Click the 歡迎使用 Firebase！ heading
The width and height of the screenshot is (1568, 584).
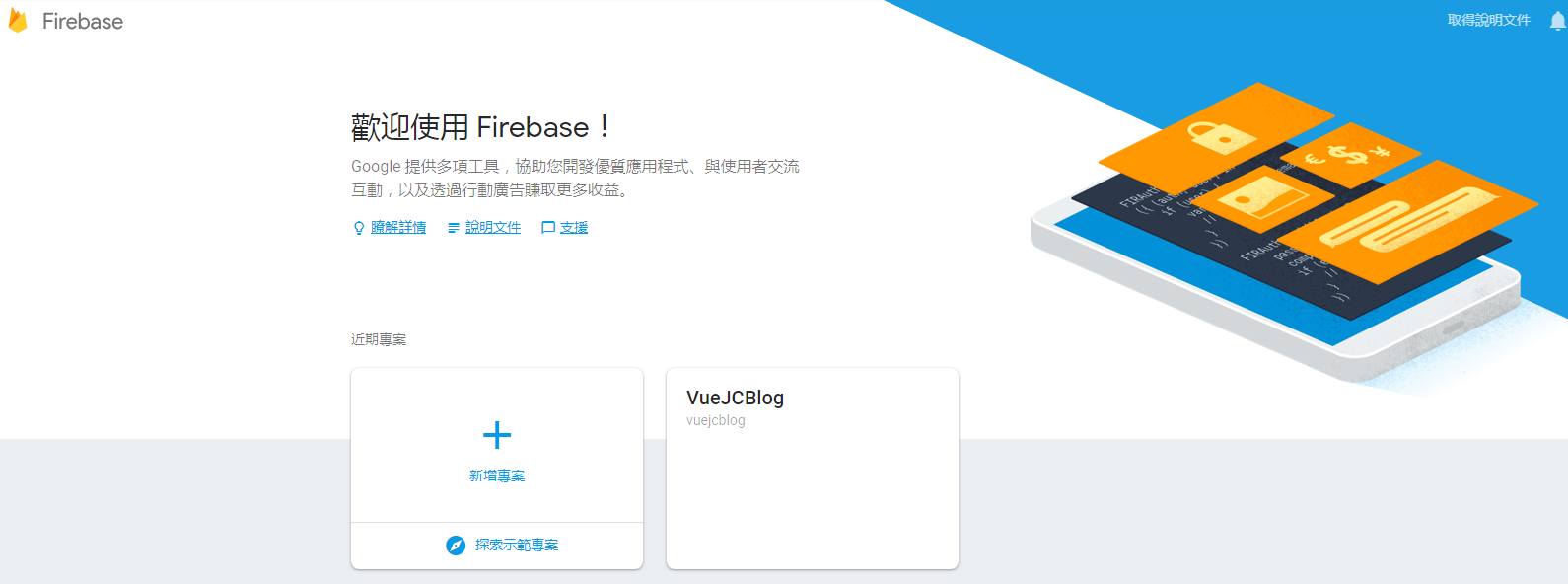[481, 127]
